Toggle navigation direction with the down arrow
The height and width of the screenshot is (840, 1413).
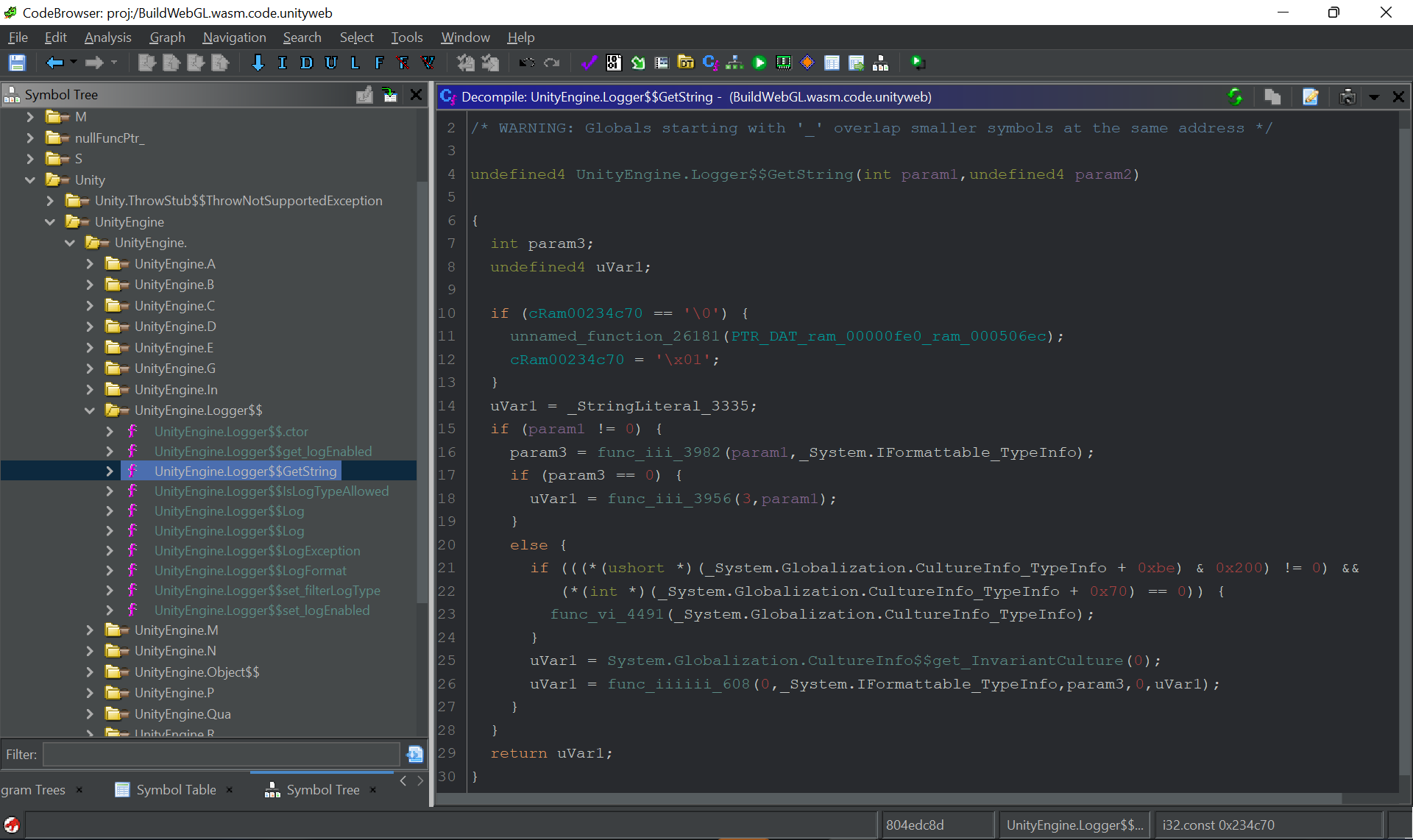258,63
